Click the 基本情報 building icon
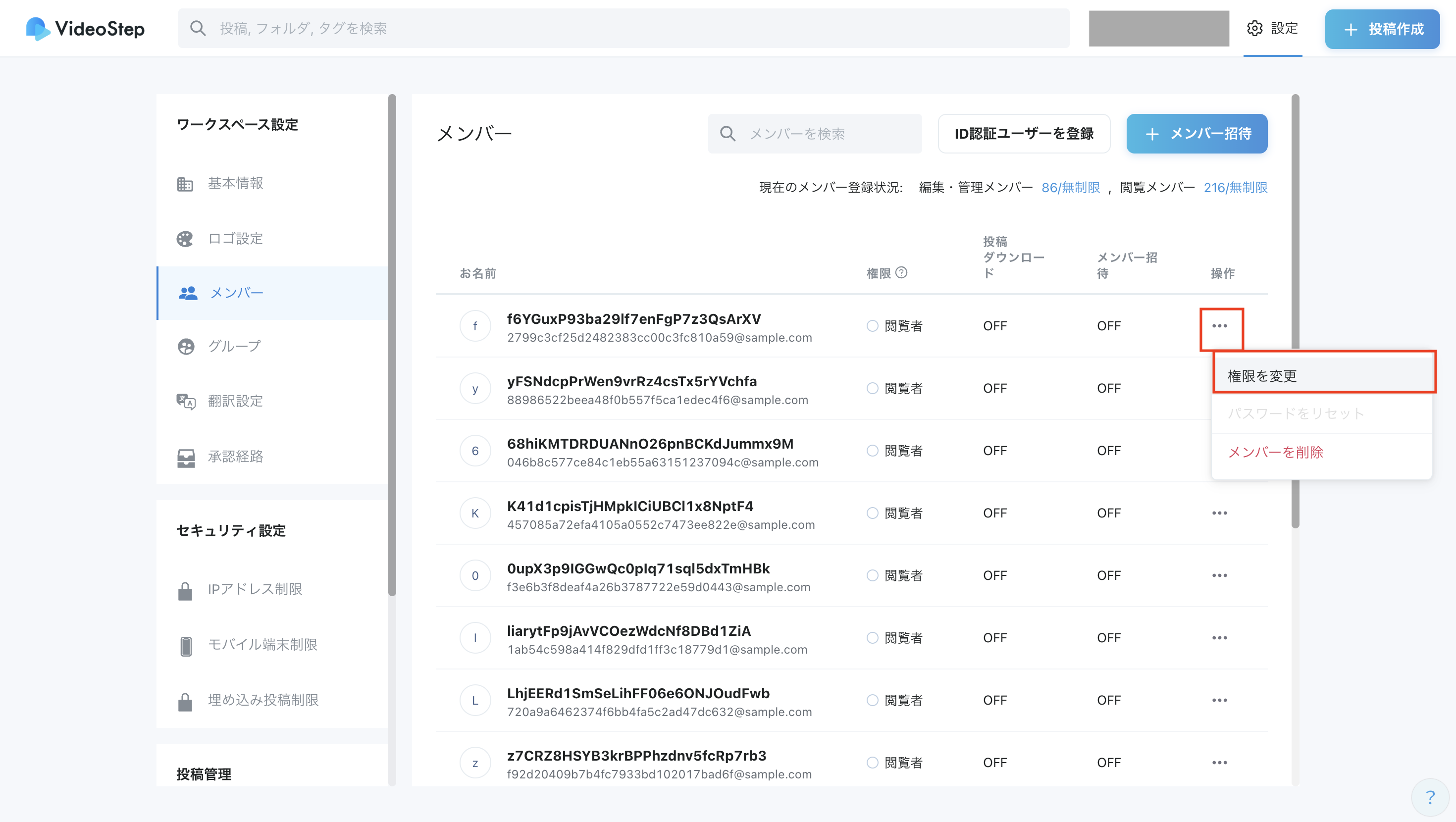 click(185, 184)
